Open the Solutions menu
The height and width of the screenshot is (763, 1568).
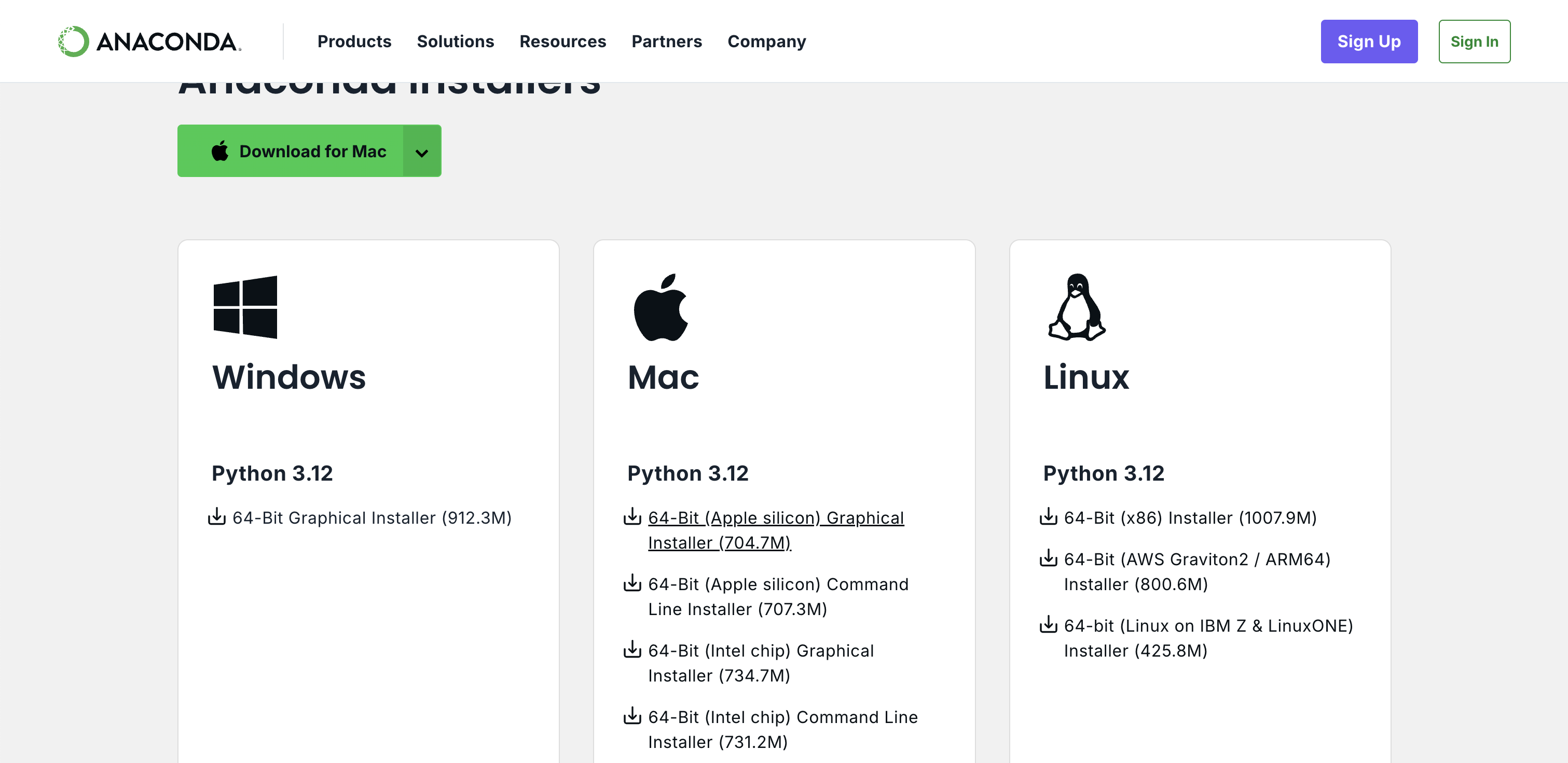456,42
